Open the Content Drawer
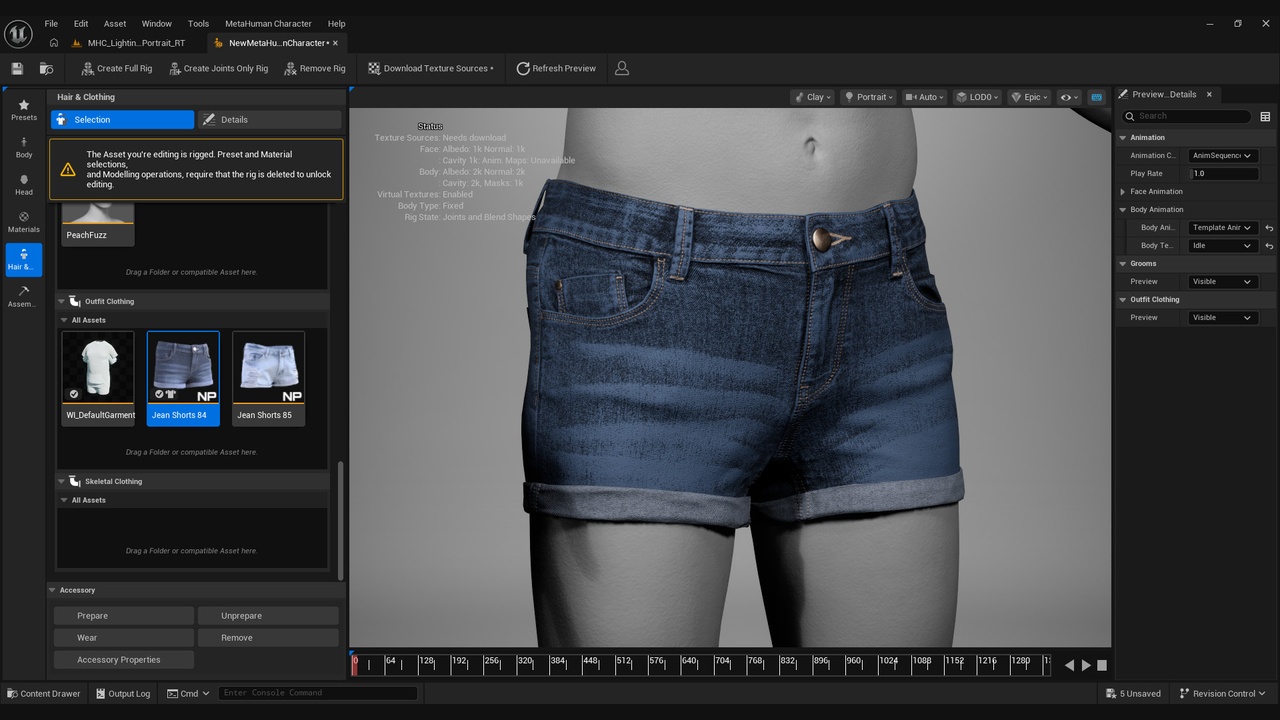 click(x=43, y=693)
